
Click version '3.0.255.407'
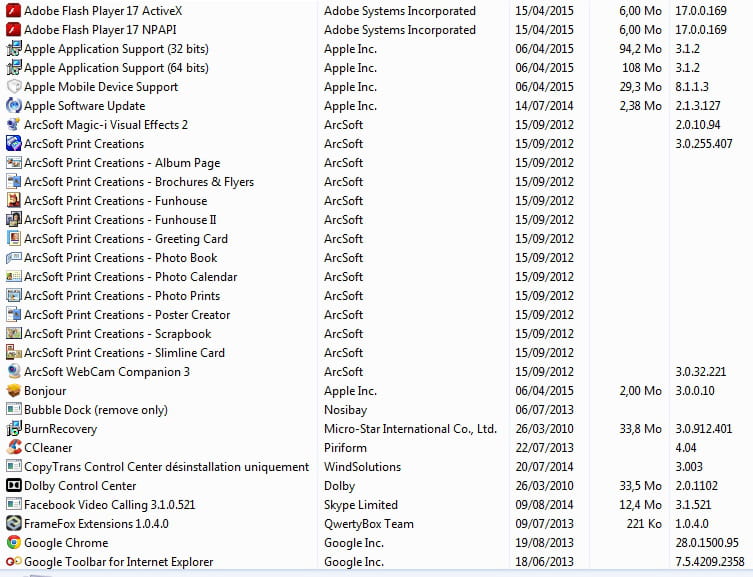pos(704,144)
